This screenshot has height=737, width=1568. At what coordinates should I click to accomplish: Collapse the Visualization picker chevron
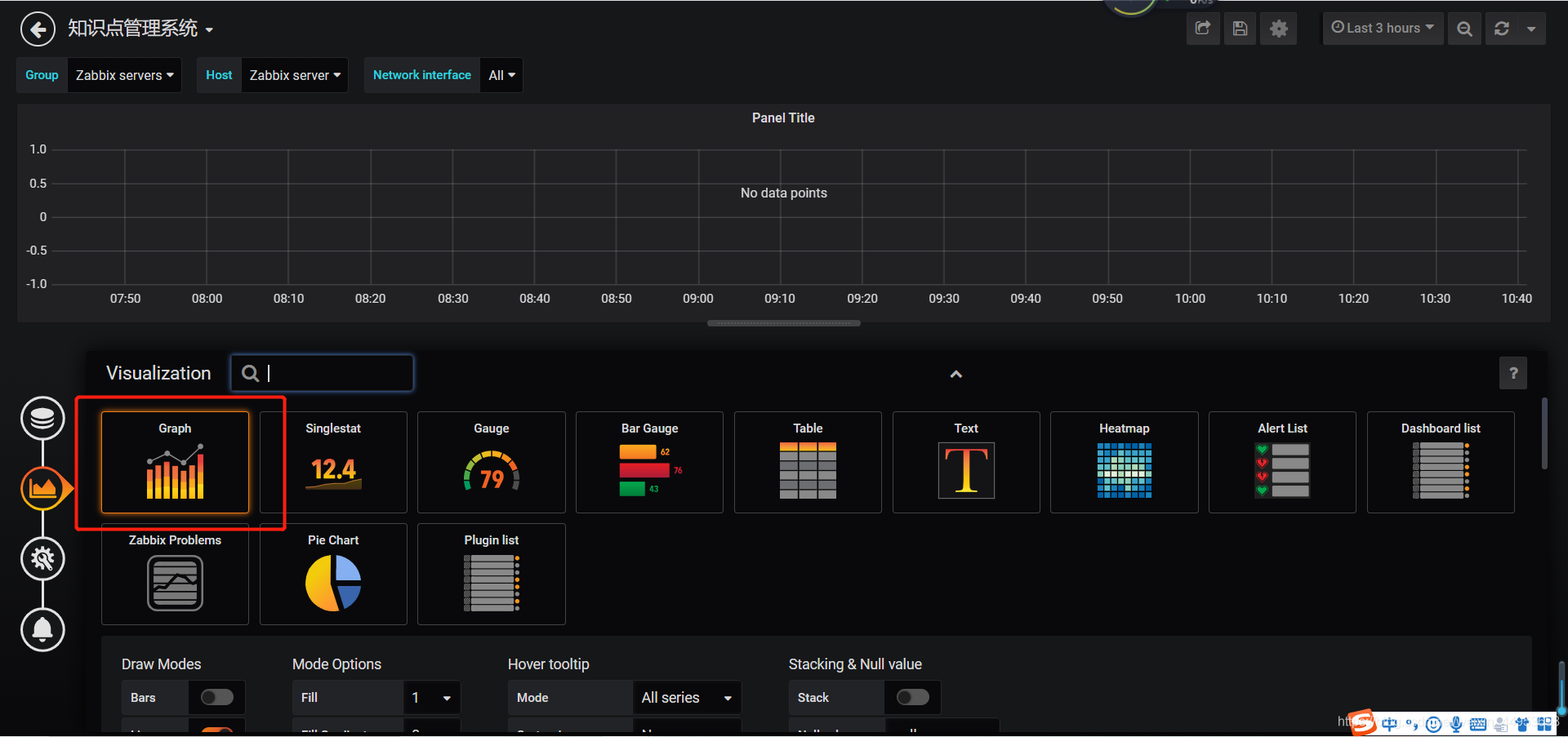point(956,374)
